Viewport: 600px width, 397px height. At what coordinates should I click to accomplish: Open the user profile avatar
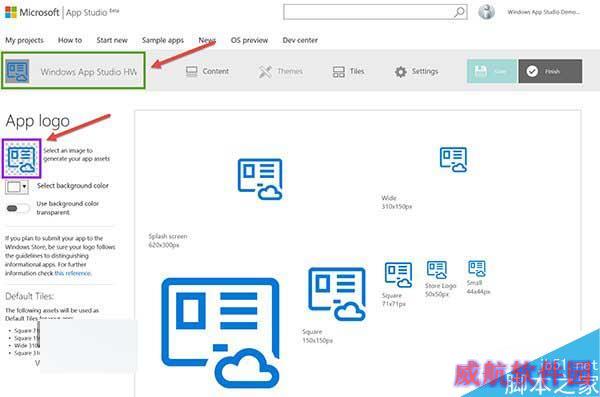[x=486, y=12]
